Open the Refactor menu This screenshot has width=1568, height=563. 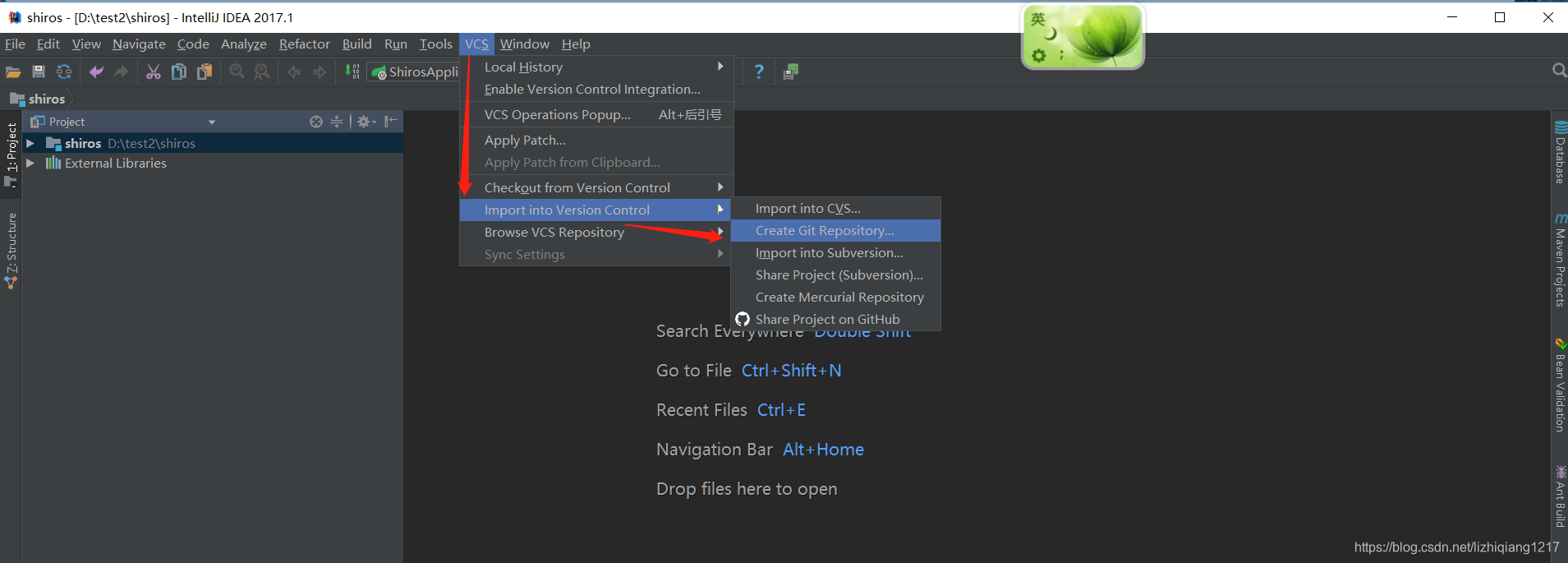pos(305,44)
